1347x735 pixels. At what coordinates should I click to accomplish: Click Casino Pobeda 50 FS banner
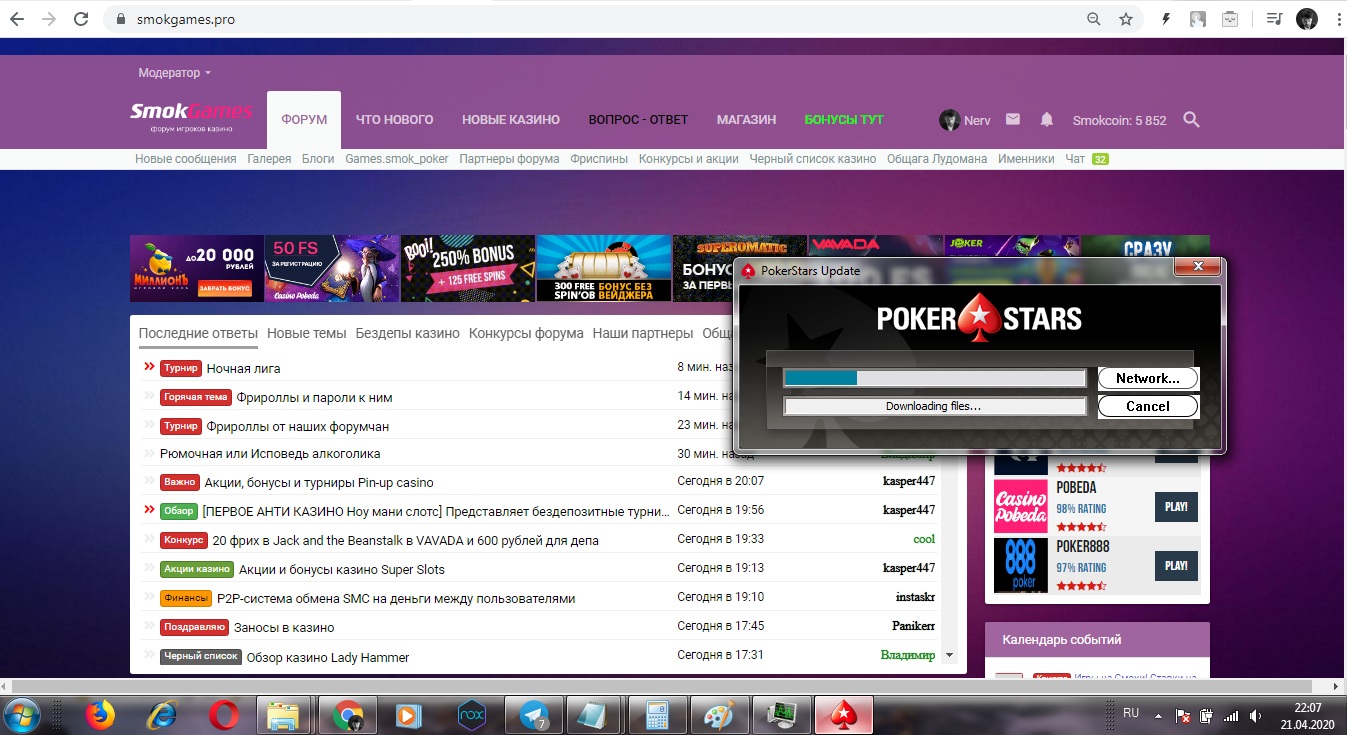point(332,269)
